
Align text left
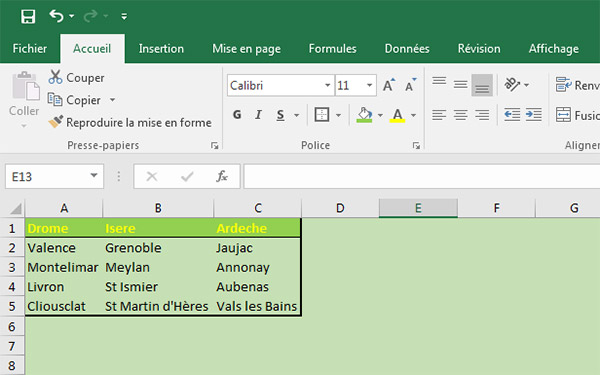pos(439,114)
